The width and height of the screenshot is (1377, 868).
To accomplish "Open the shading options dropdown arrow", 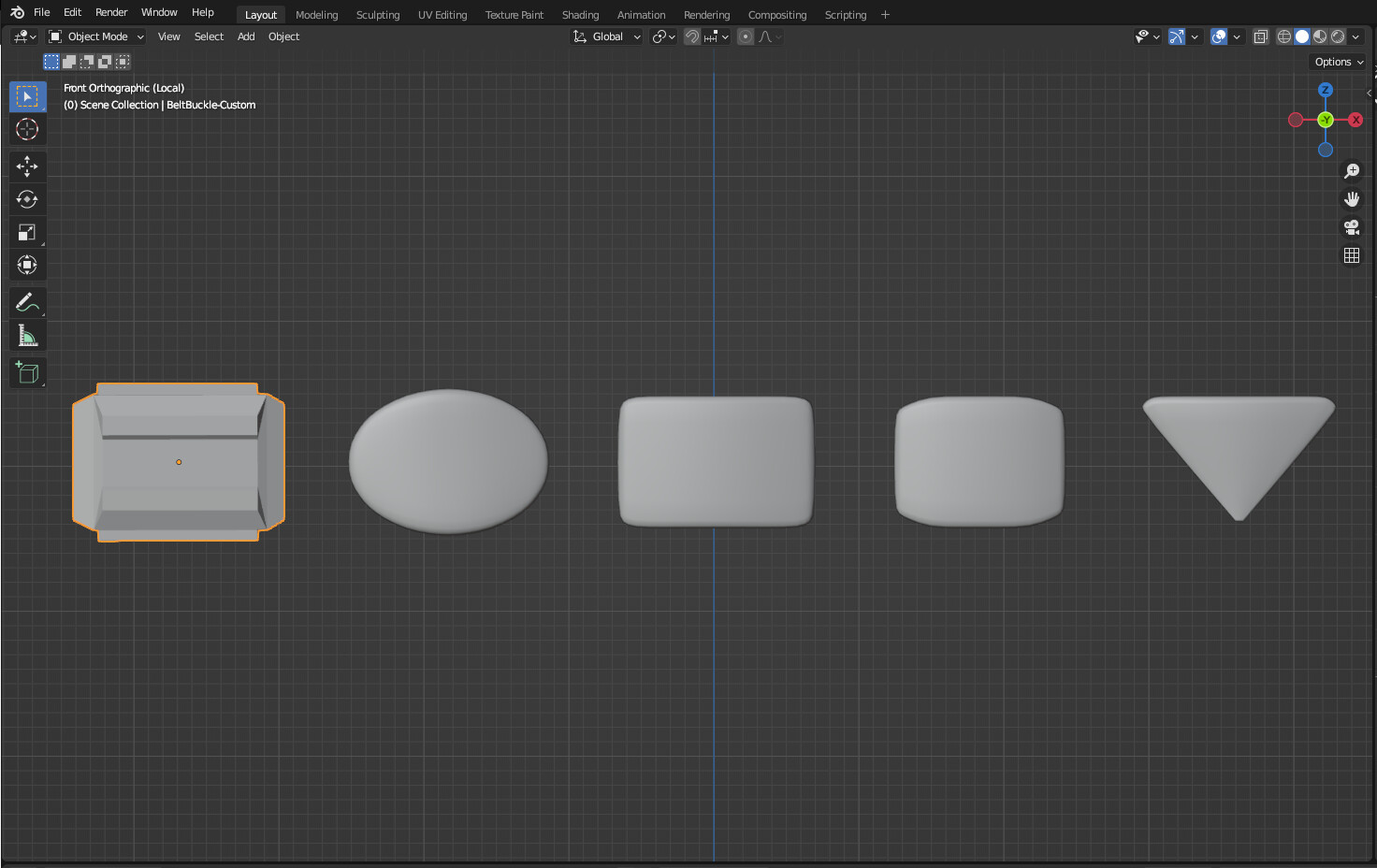I will coord(1355,36).
